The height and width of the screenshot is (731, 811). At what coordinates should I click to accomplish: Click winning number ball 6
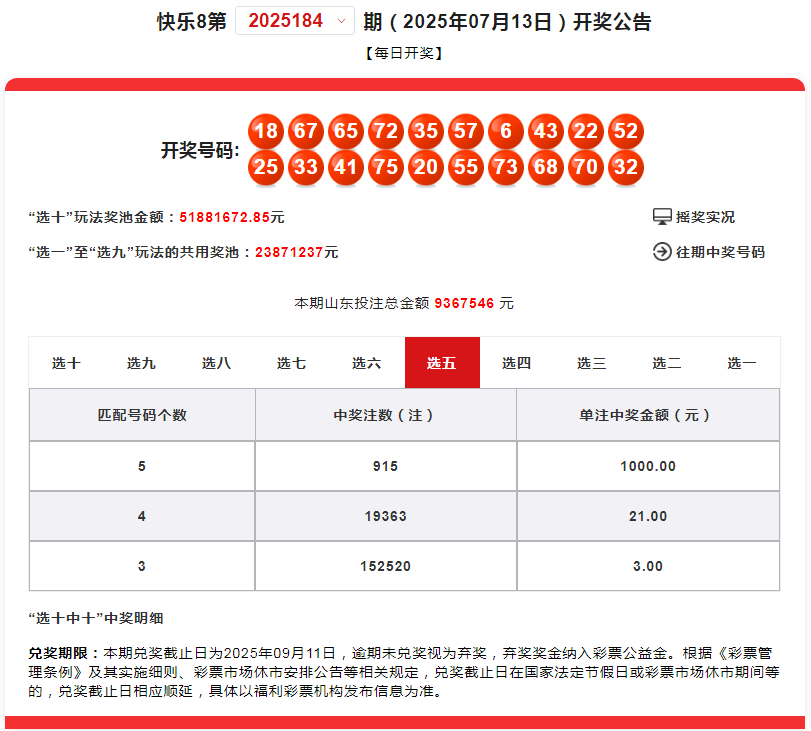[x=506, y=131]
